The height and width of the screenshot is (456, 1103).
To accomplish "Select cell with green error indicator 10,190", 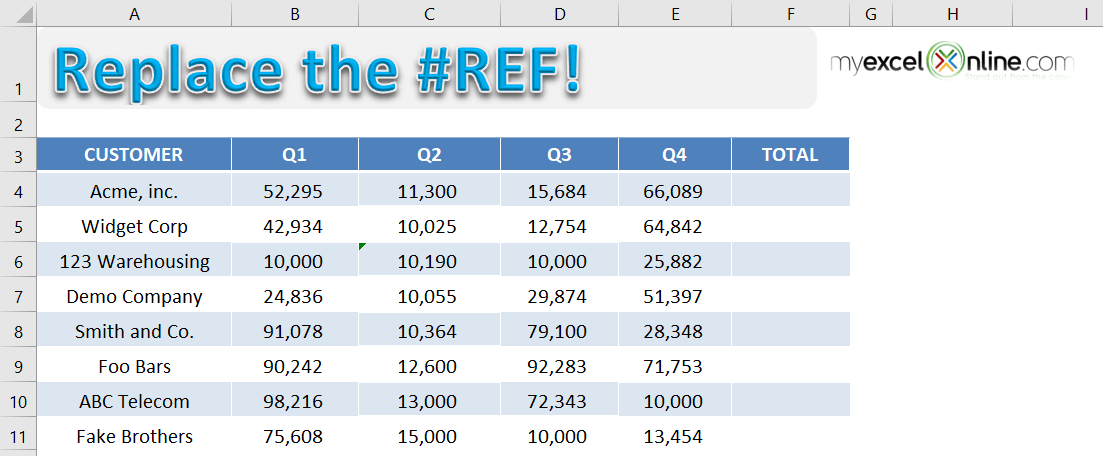I will pos(429,260).
